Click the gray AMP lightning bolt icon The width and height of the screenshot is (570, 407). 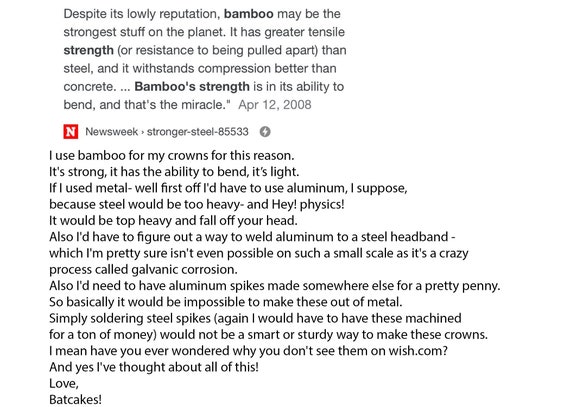click(x=265, y=132)
